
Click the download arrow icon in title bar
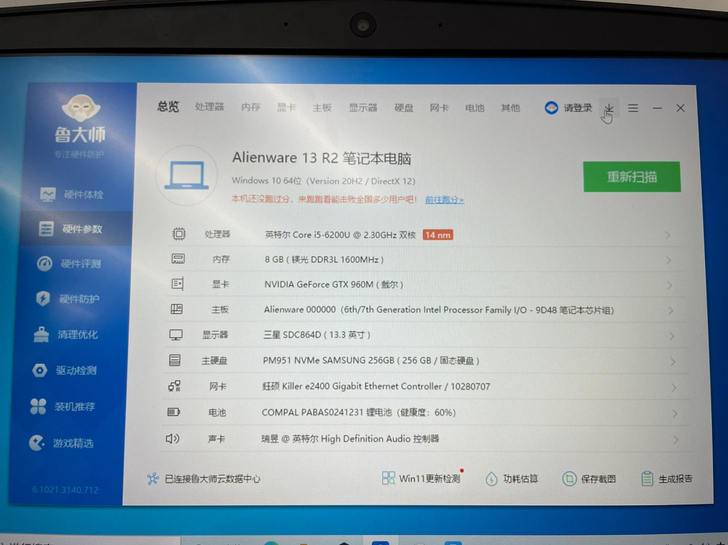[609, 108]
